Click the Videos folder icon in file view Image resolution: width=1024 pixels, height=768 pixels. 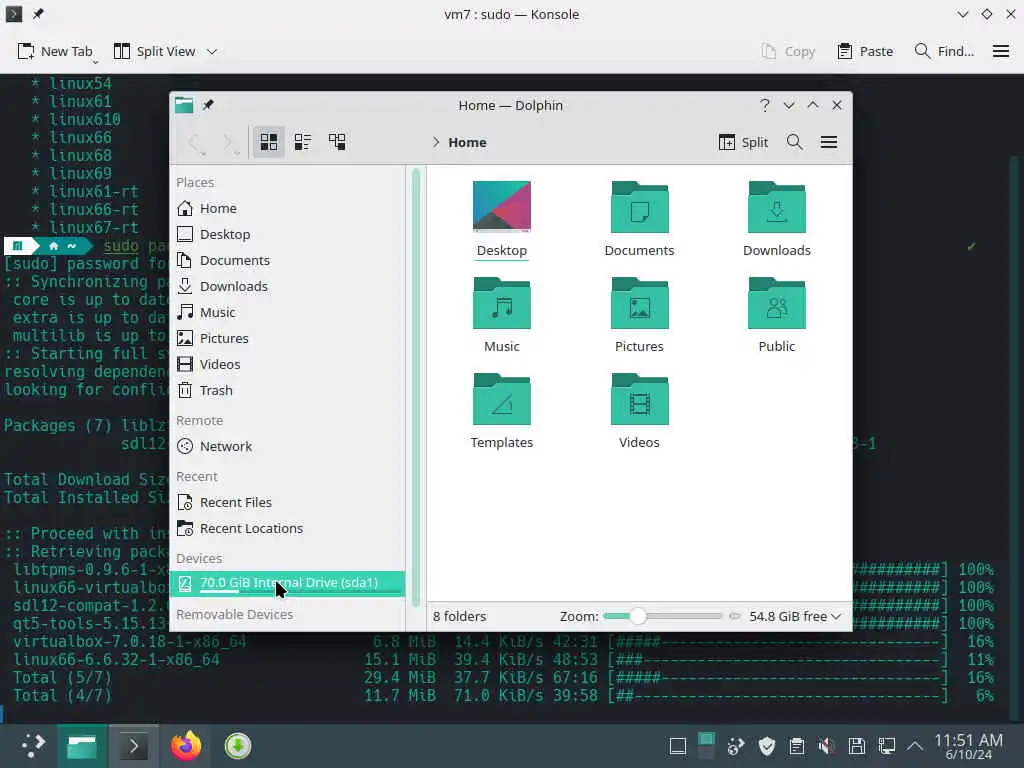pyautogui.click(x=639, y=398)
